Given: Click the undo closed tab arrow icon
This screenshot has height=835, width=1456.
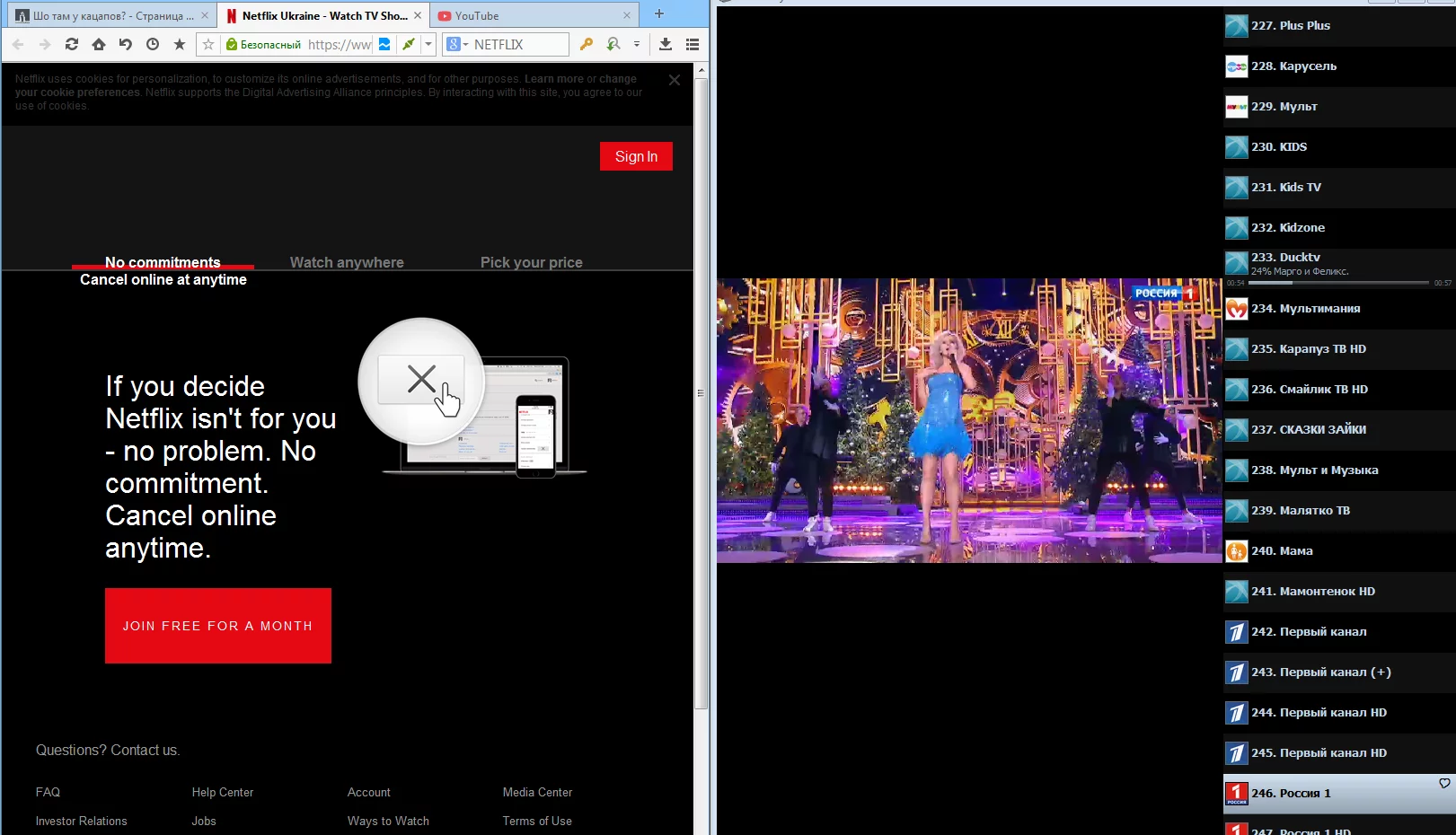Looking at the screenshot, I should (126, 44).
